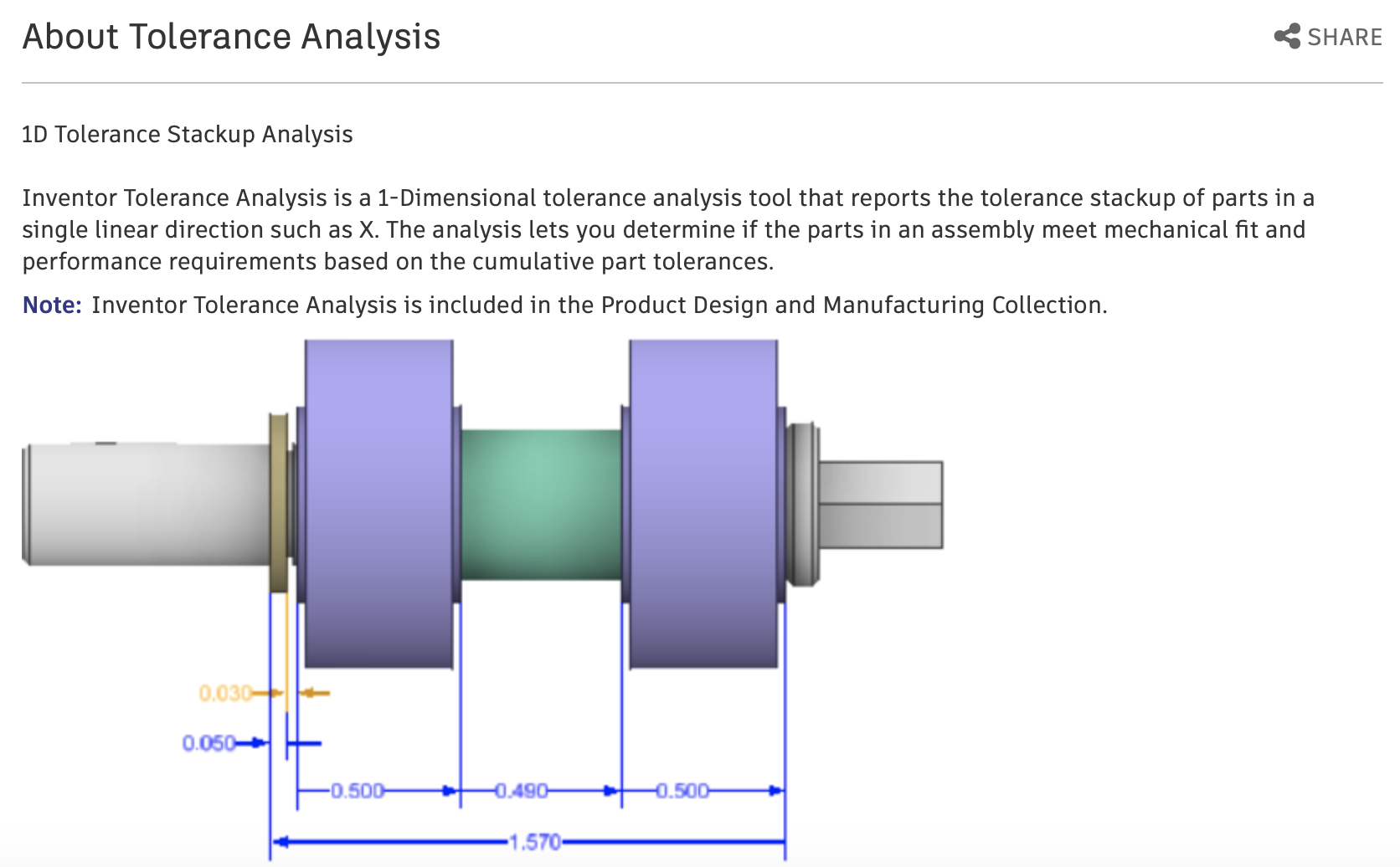1400x867 pixels.
Task: Click the Share icon beside SHARE label
Action: point(1286,37)
